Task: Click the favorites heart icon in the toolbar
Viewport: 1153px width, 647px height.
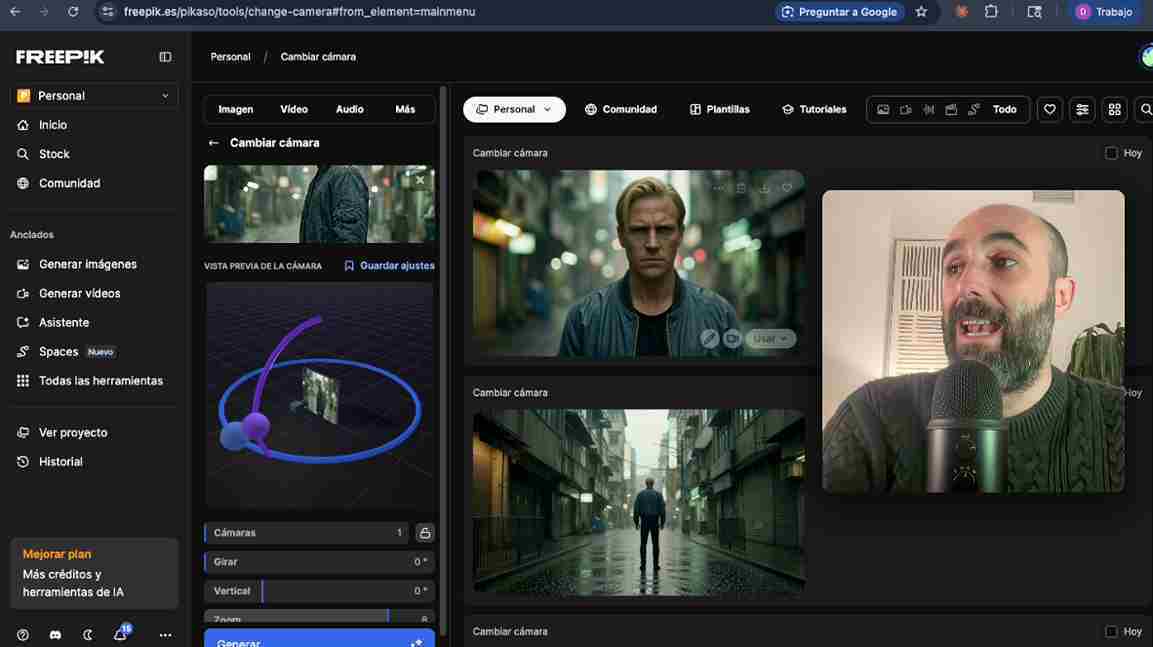Action: [1049, 109]
